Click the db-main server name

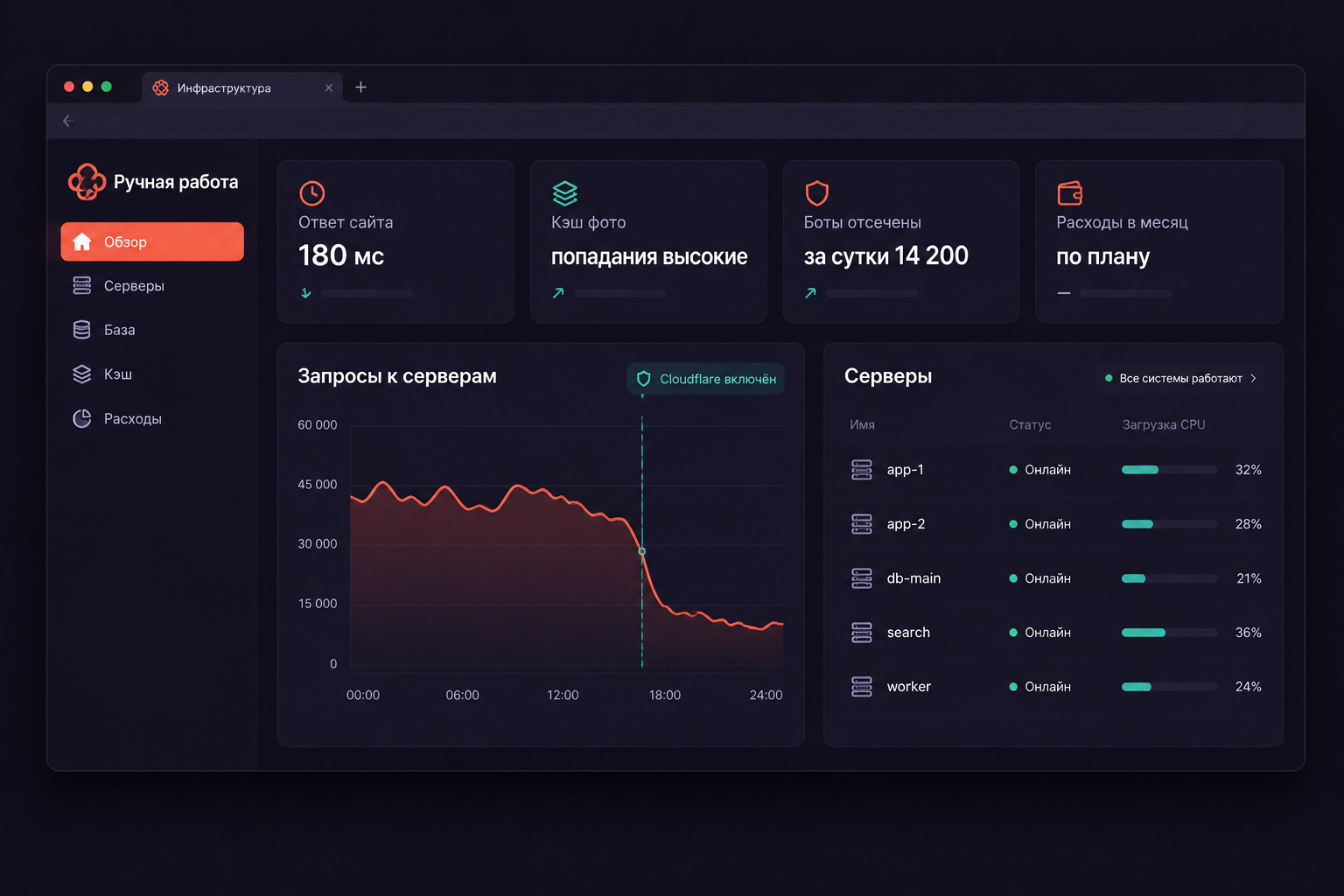[x=913, y=578]
